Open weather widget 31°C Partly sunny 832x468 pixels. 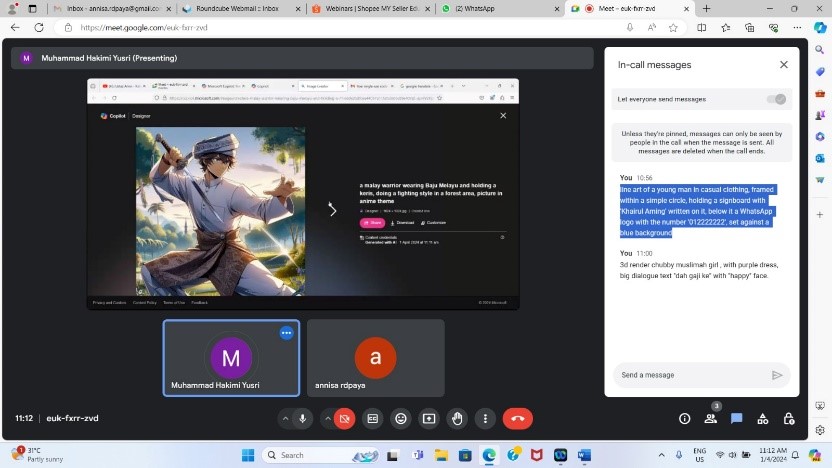(x=38, y=455)
